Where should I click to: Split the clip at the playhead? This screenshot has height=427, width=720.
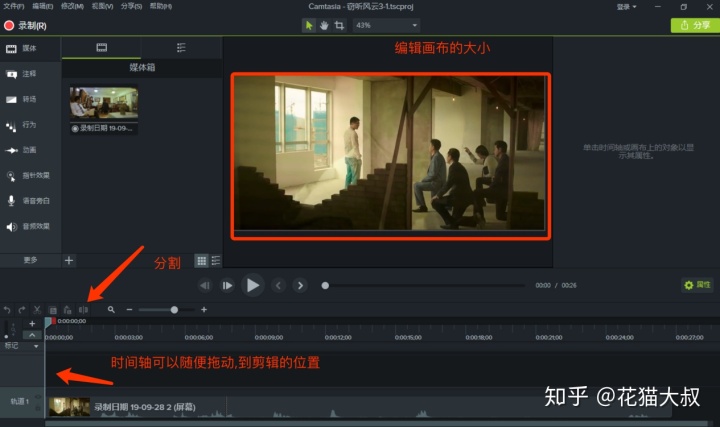83,310
